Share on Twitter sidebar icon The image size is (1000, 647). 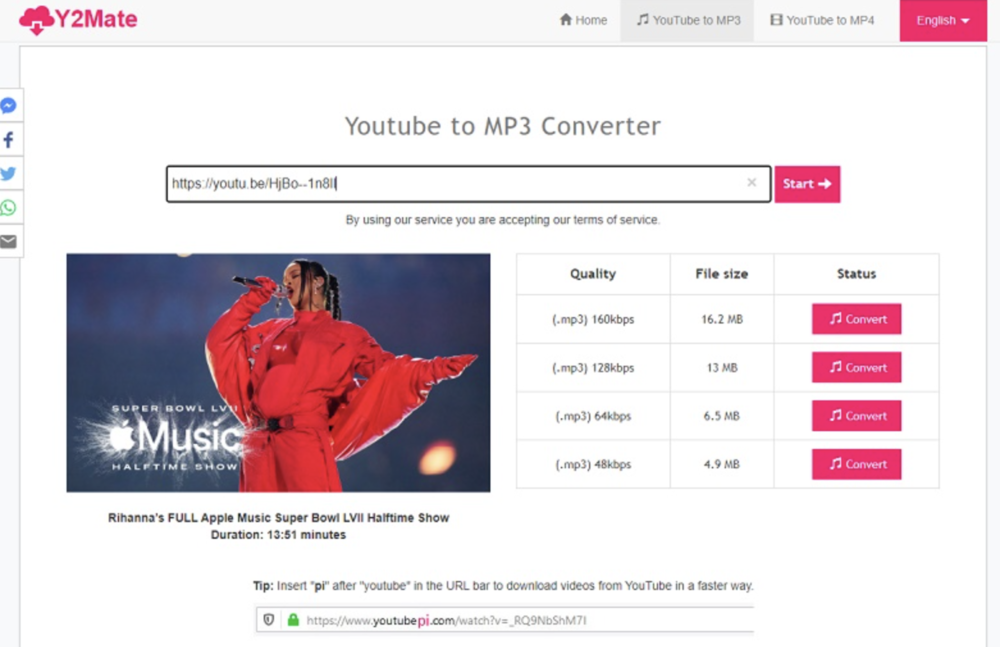tap(9, 174)
